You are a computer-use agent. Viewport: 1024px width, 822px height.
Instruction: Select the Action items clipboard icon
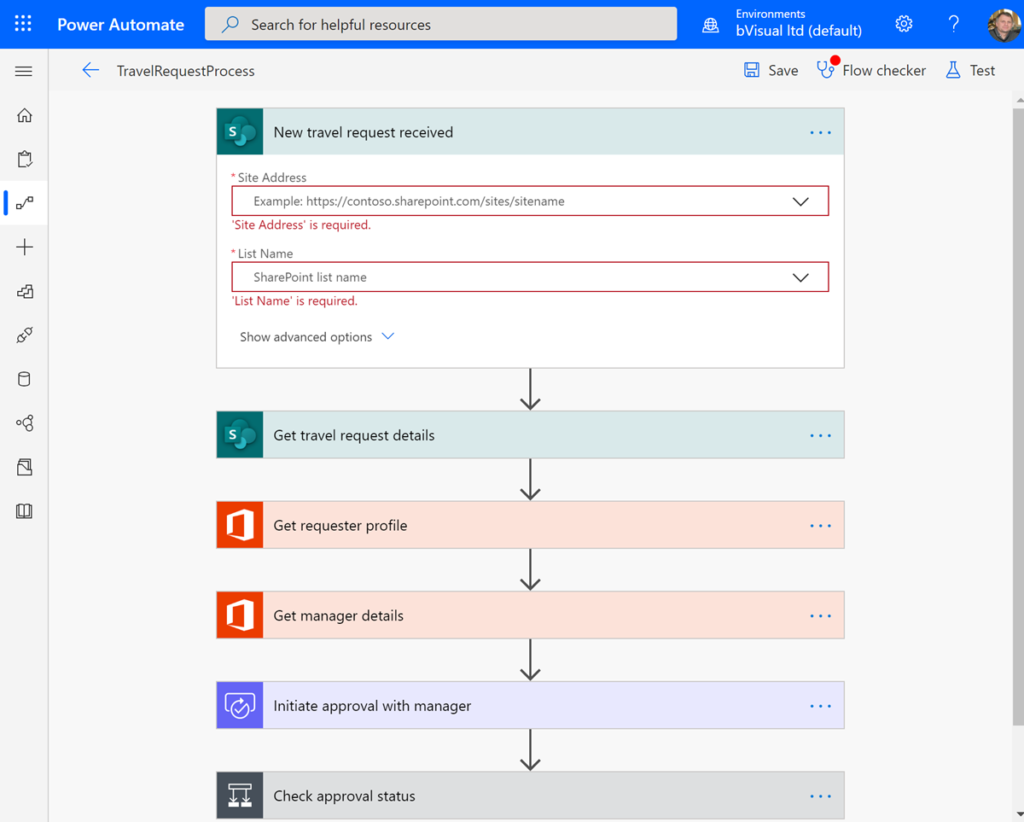[23, 159]
